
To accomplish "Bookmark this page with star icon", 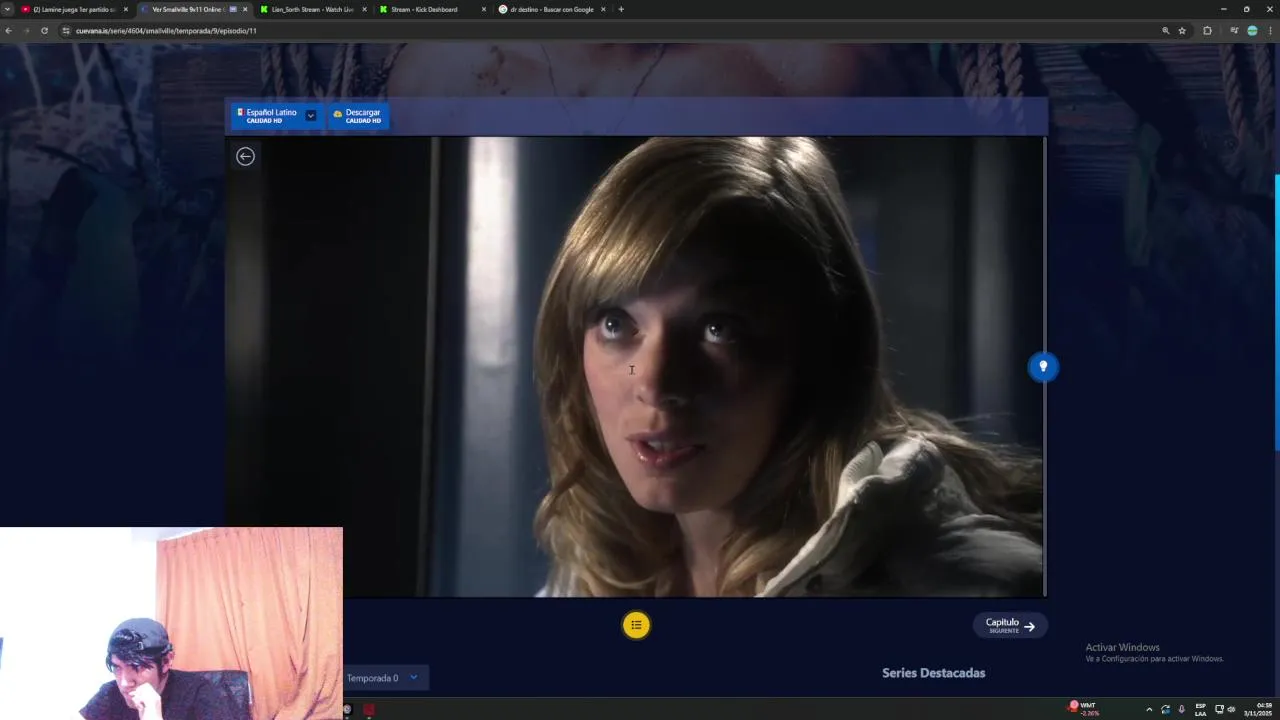I will 1182,30.
